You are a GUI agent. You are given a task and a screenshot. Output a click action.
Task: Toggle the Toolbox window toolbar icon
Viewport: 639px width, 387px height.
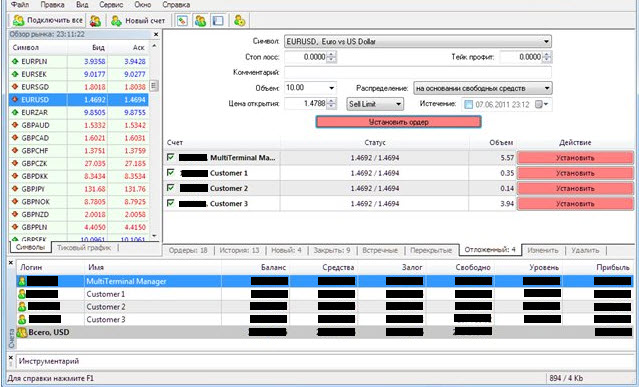218,21
